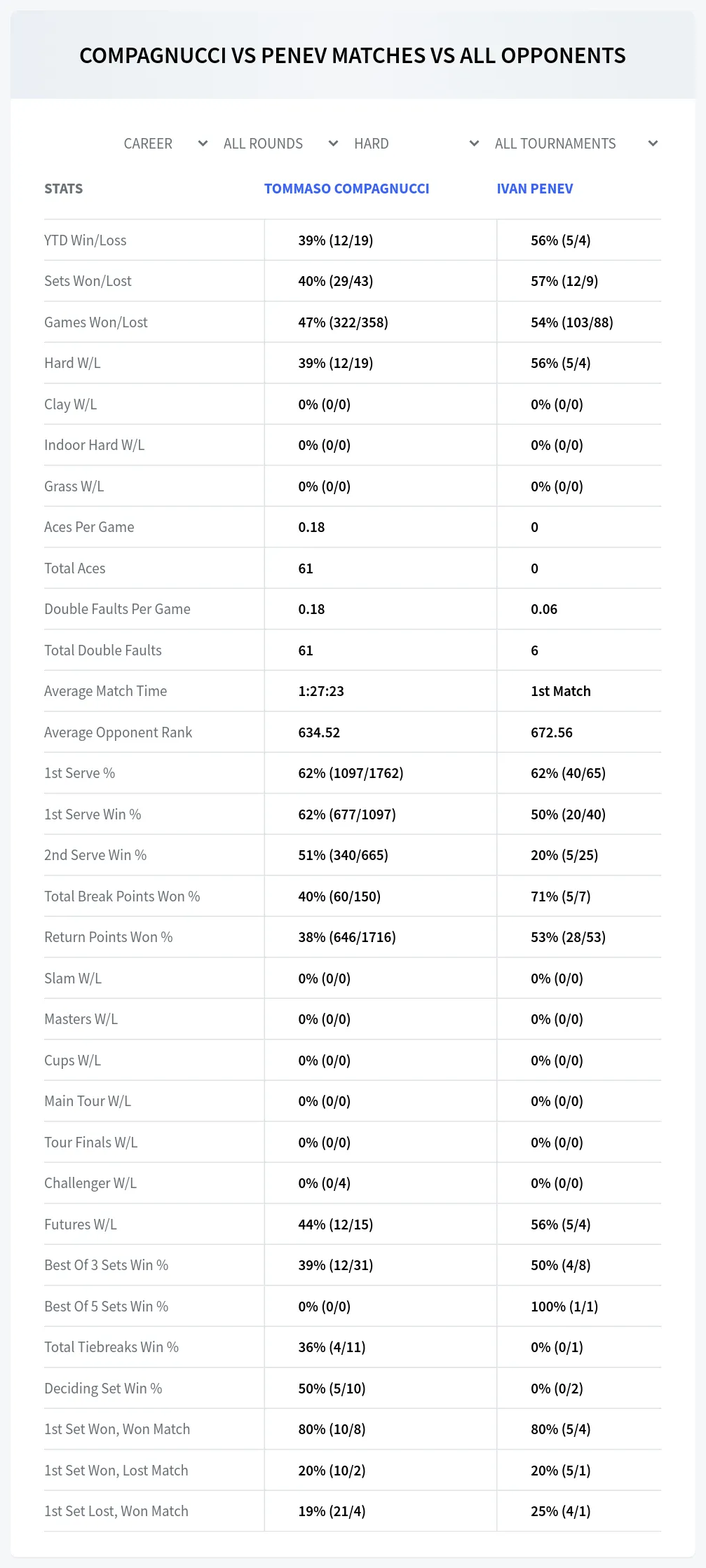Click the STATS column header
Image resolution: width=706 pixels, height=1568 pixels.
click(x=63, y=189)
